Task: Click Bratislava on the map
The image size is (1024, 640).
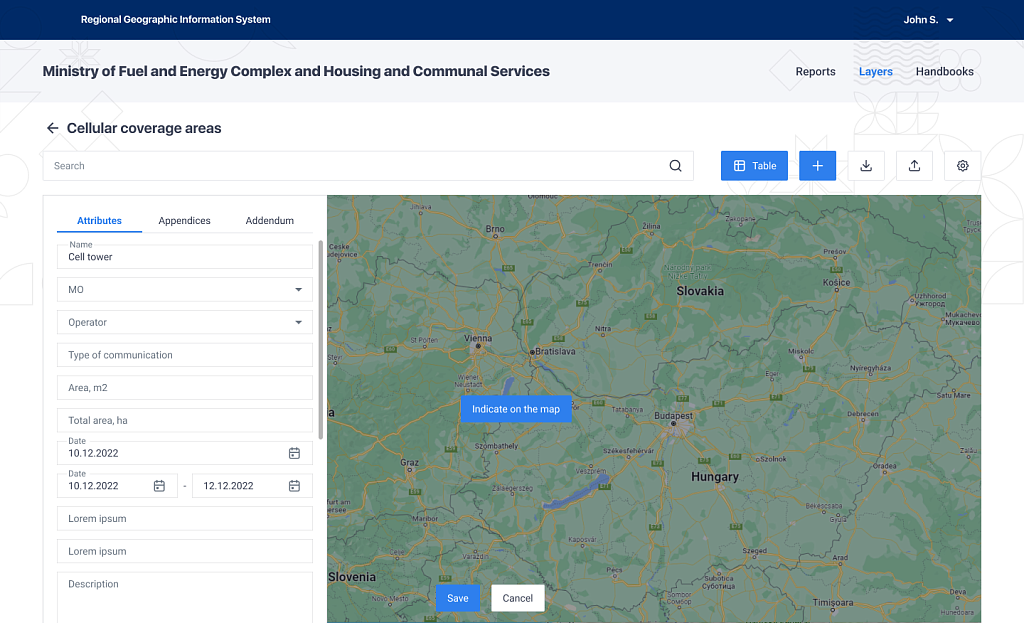Action: tap(553, 351)
